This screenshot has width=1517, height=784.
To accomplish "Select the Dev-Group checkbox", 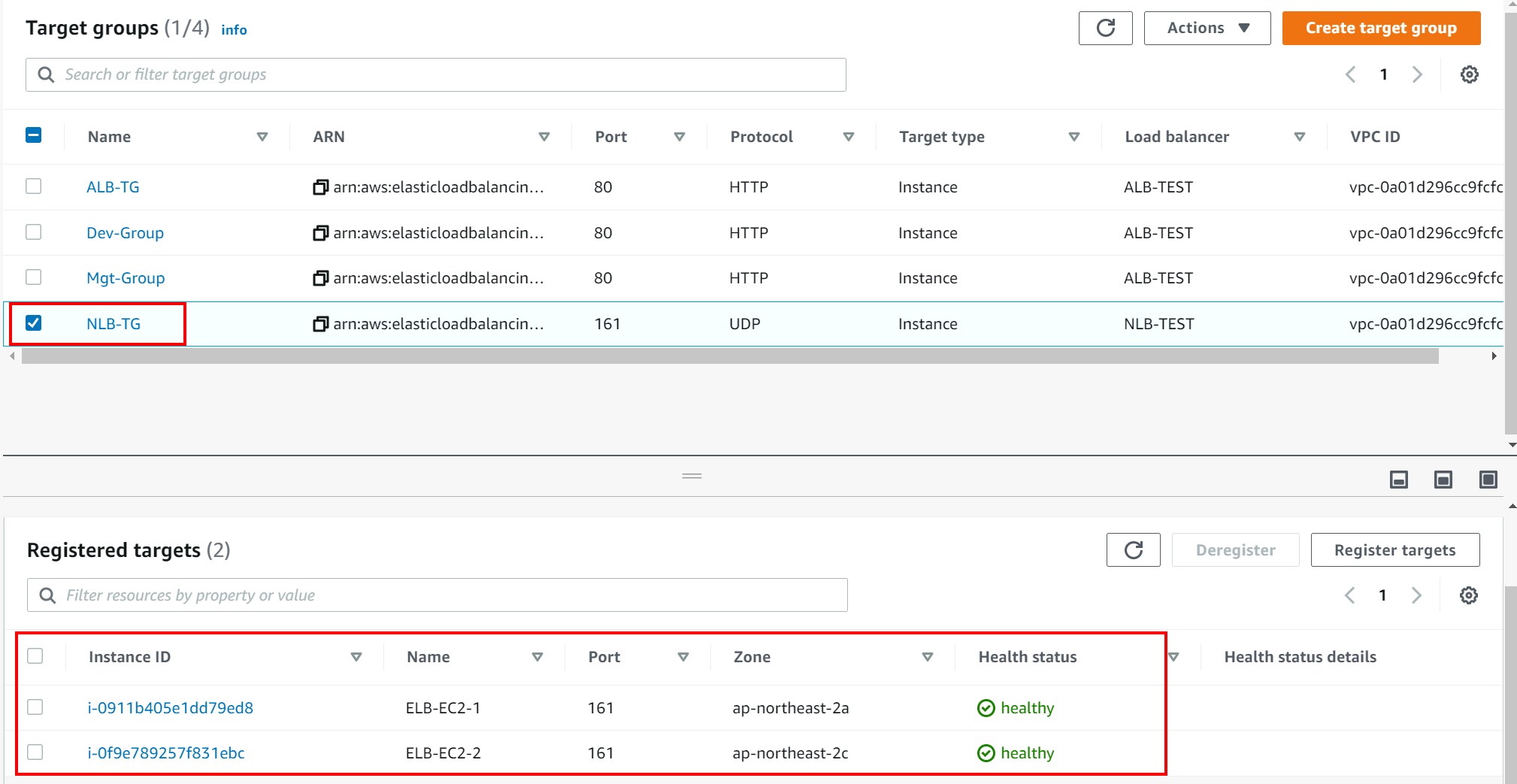I will [x=34, y=232].
